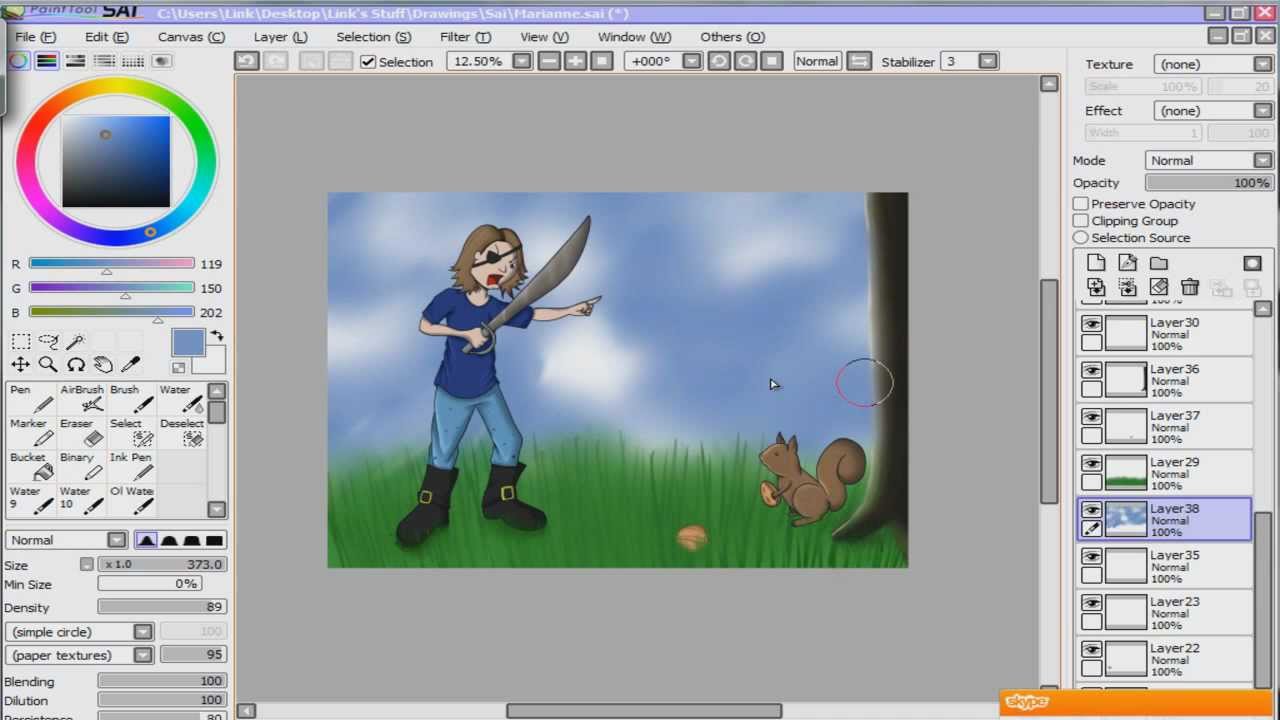Create a new linework layer
Image resolution: width=1280 pixels, height=720 pixels.
click(1127, 263)
